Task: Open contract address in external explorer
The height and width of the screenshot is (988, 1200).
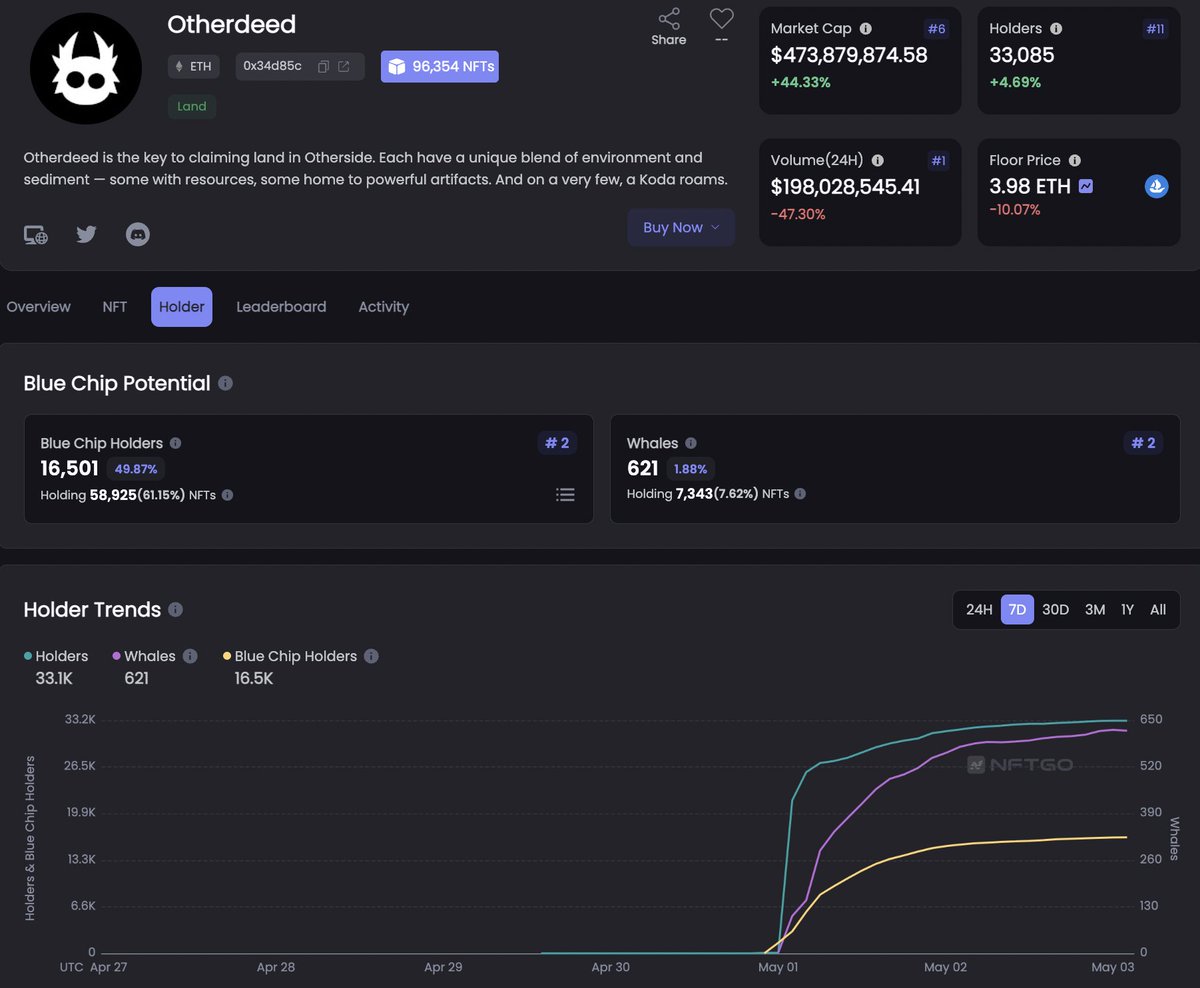Action: coord(344,67)
